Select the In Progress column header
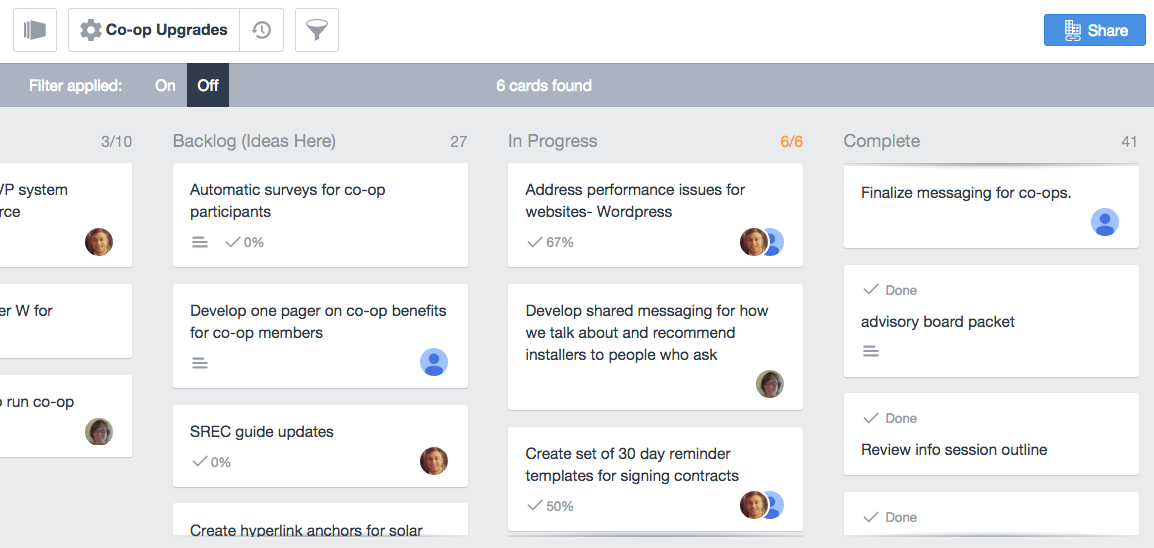Screen dimensions: 1154x548 coord(553,141)
